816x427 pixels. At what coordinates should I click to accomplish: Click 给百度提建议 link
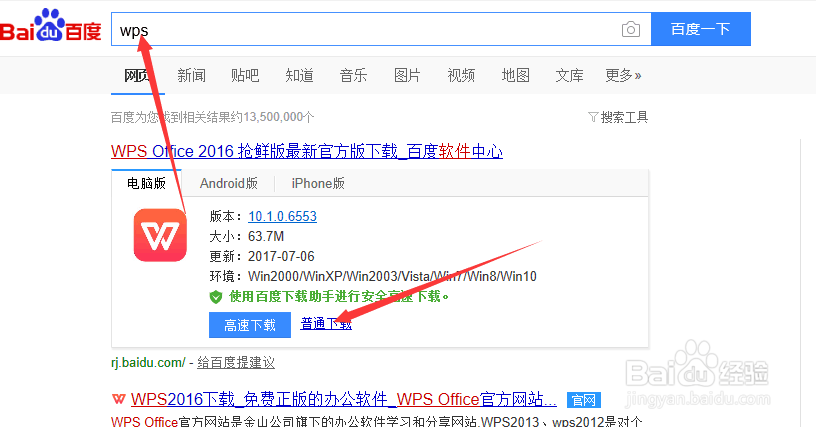[236, 363]
